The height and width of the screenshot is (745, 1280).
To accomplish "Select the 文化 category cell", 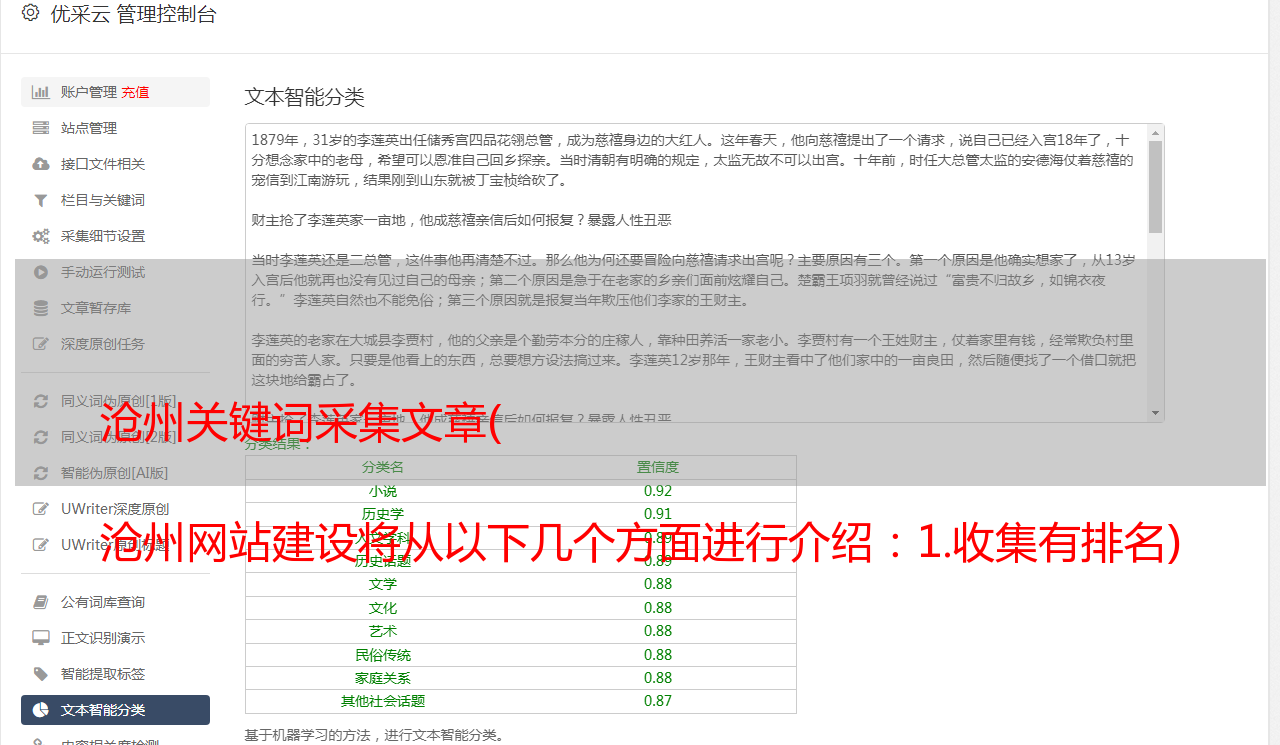I will pos(383,608).
